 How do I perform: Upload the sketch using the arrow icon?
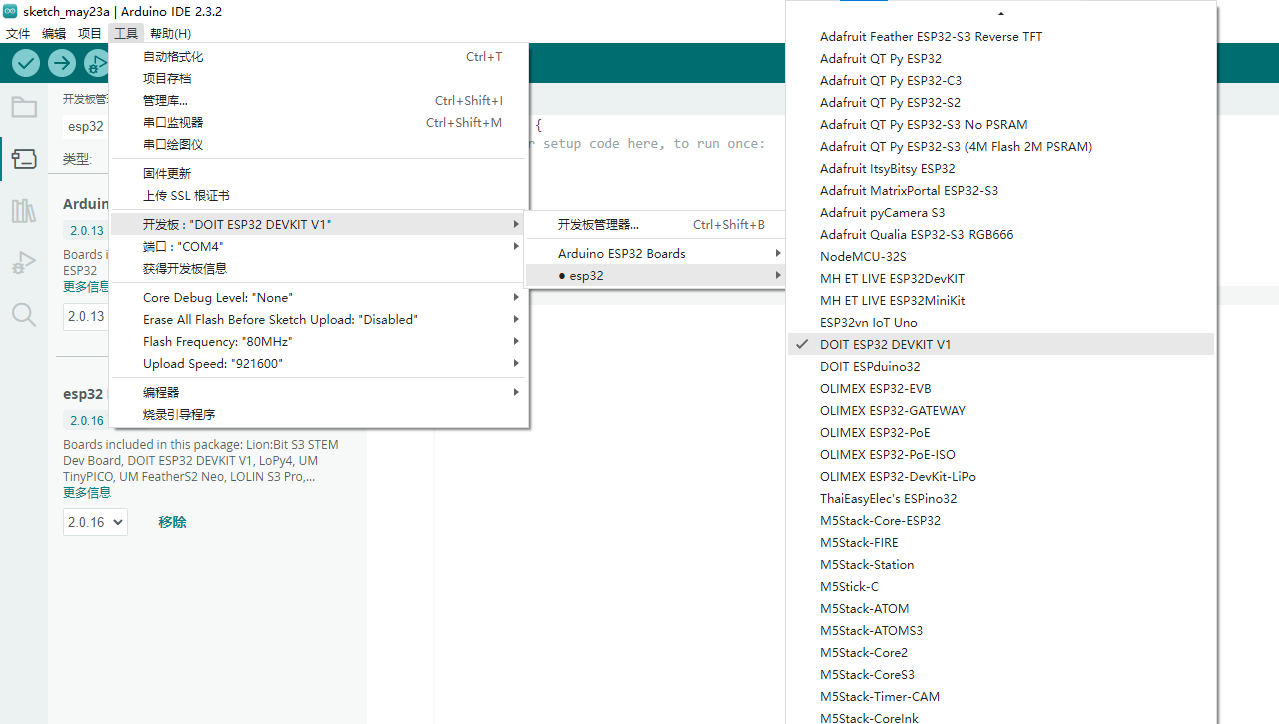pyautogui.click(x=61, y=62)
